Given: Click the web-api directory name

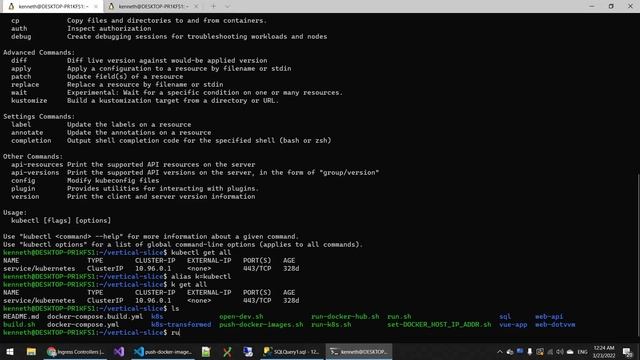Looking at the screenshot, I should click(549, 316).
